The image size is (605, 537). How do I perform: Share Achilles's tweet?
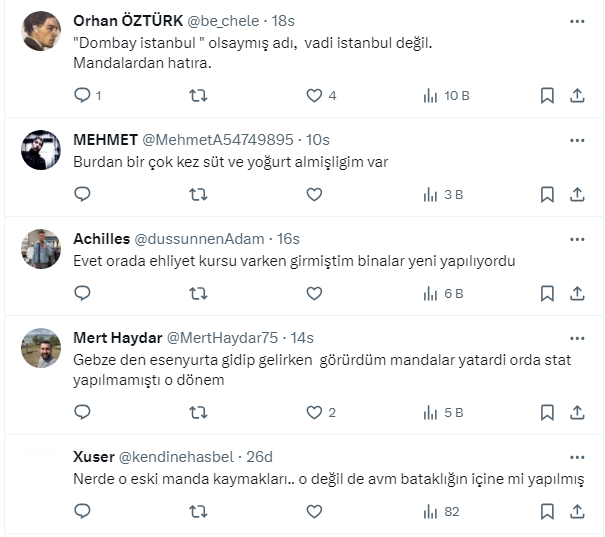[x=577, y=293]
